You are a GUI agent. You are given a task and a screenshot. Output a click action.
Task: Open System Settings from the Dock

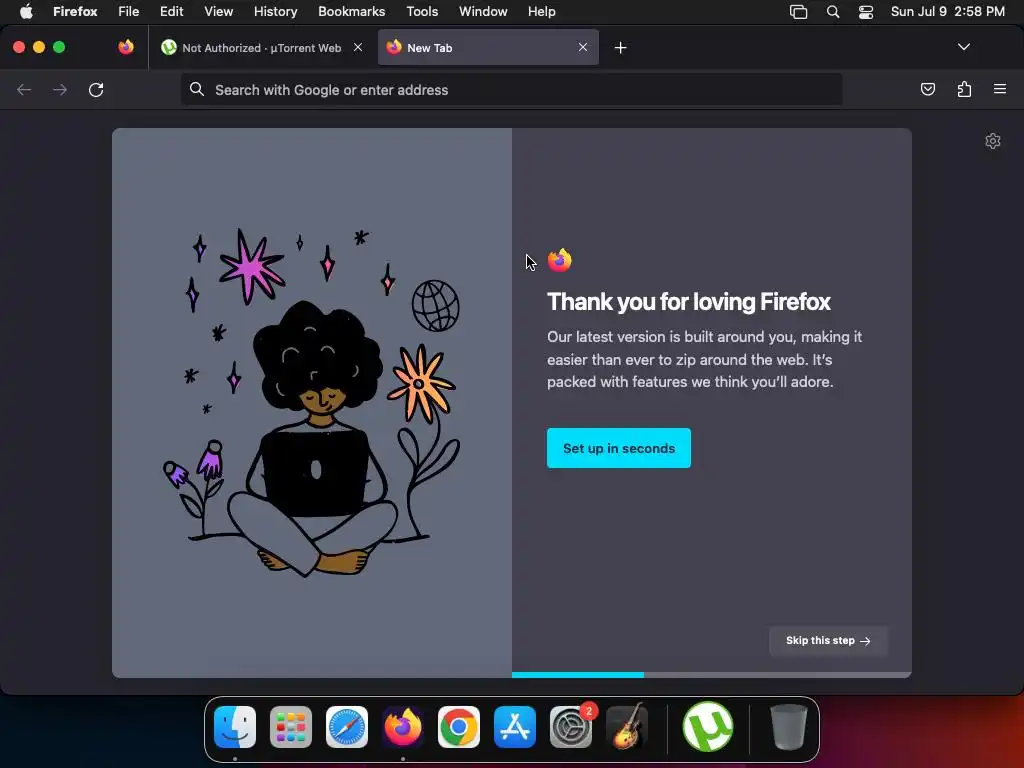coord(571,727)
